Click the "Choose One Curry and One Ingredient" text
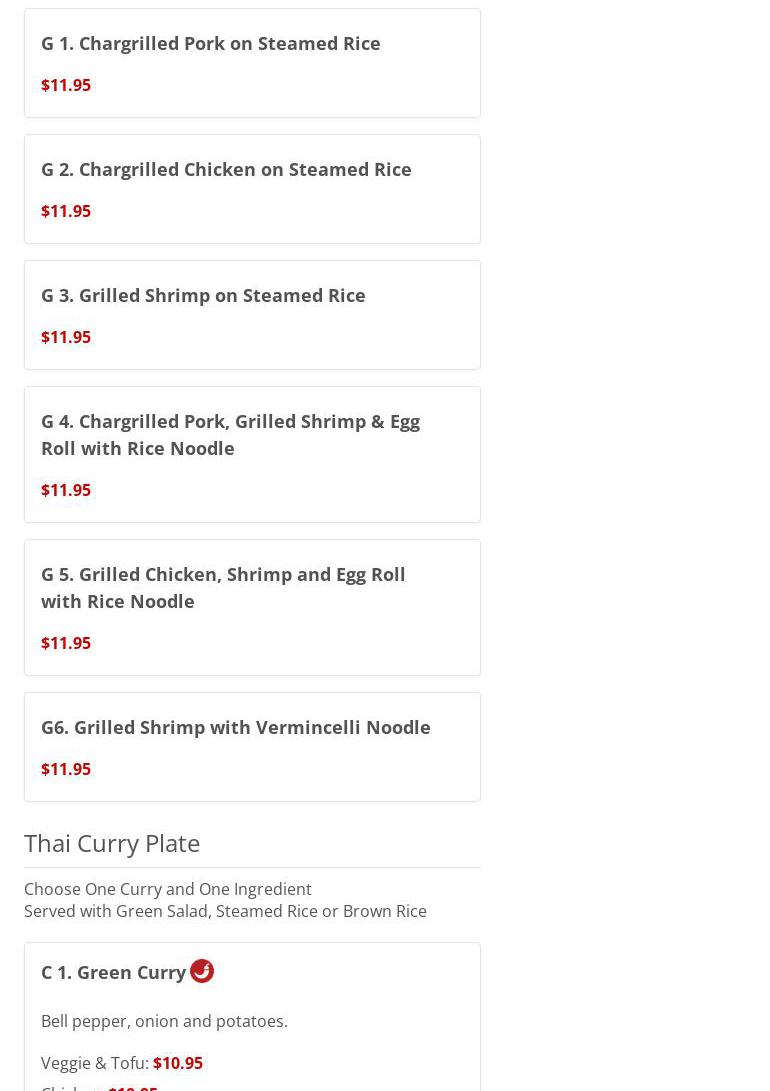Viewport: 770px width, 1091px height. [x=168, y=889]
